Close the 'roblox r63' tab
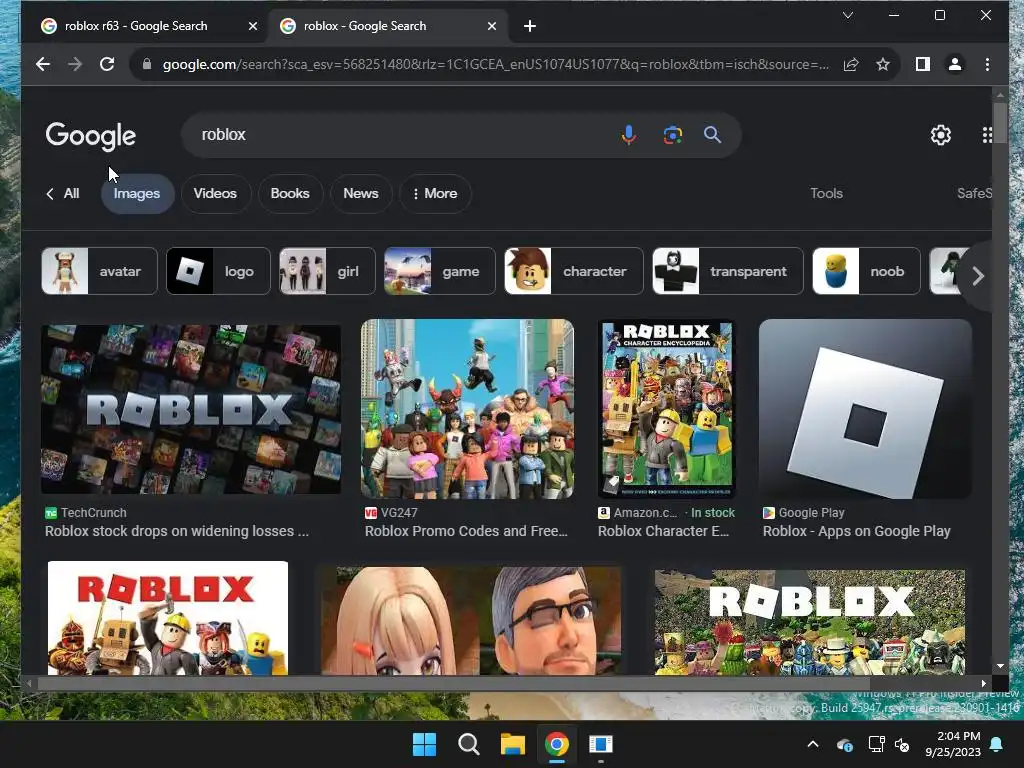This screenshot has width=1024, height=768. [253, 26]
